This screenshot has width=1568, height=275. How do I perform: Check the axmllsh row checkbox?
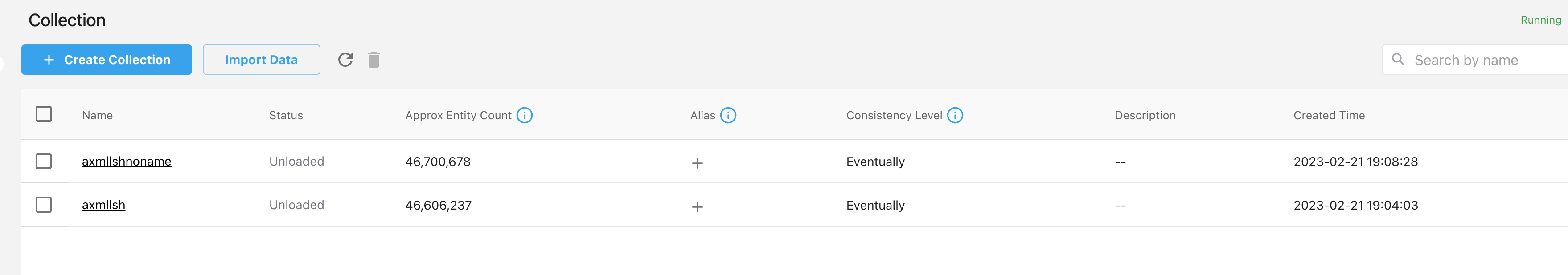(43, 205)
